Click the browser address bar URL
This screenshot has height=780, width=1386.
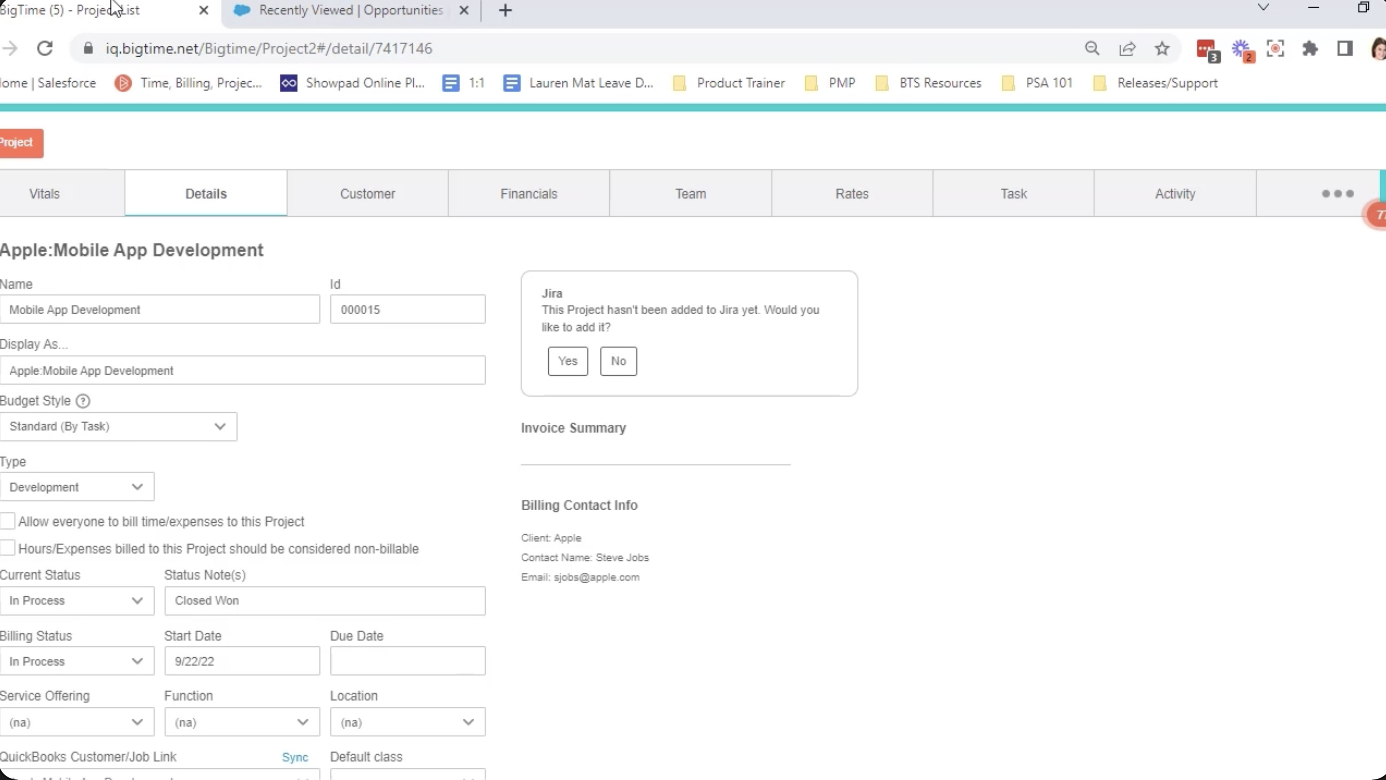click(270, 48)
